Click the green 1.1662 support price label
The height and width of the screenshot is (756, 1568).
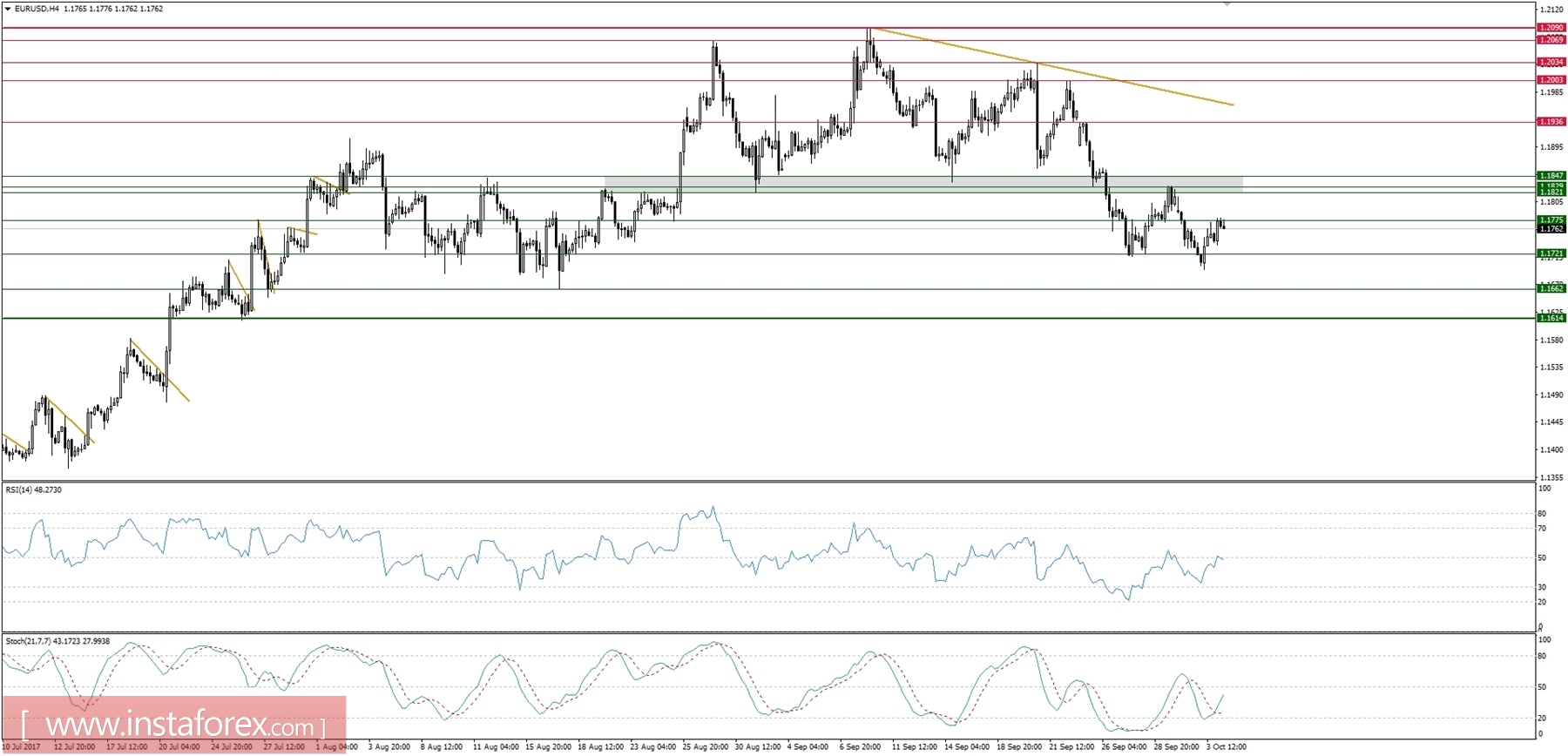pyautogui.click(x=1551, y=288)
